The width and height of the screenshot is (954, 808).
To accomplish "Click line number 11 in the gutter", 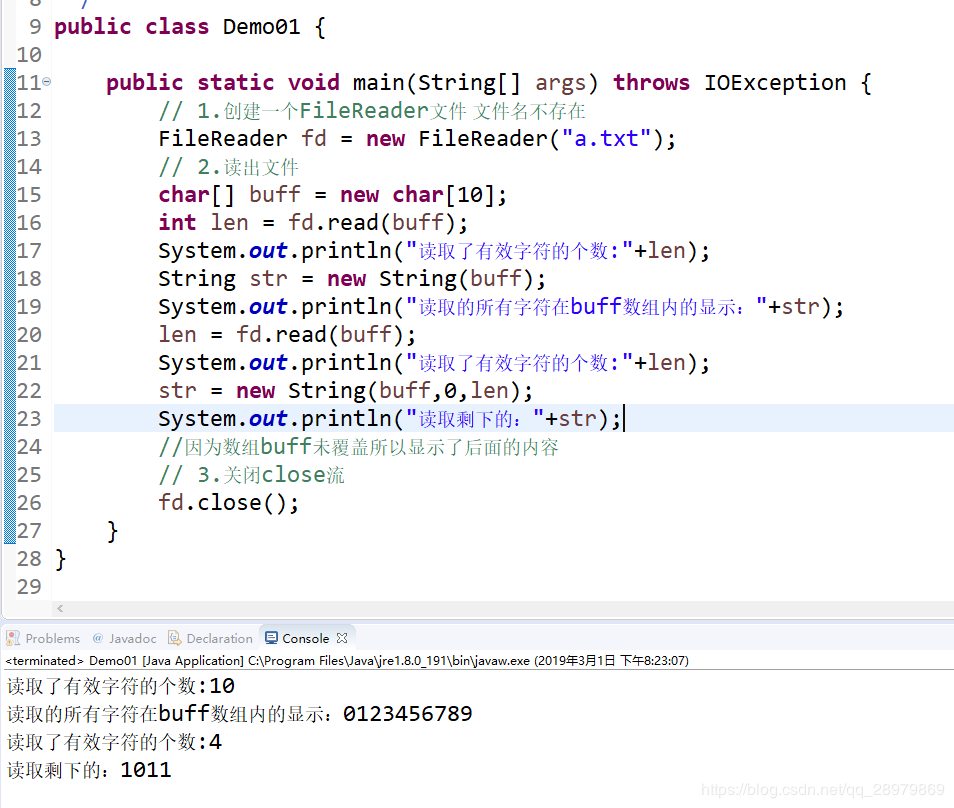I will [x=29, y=83].
